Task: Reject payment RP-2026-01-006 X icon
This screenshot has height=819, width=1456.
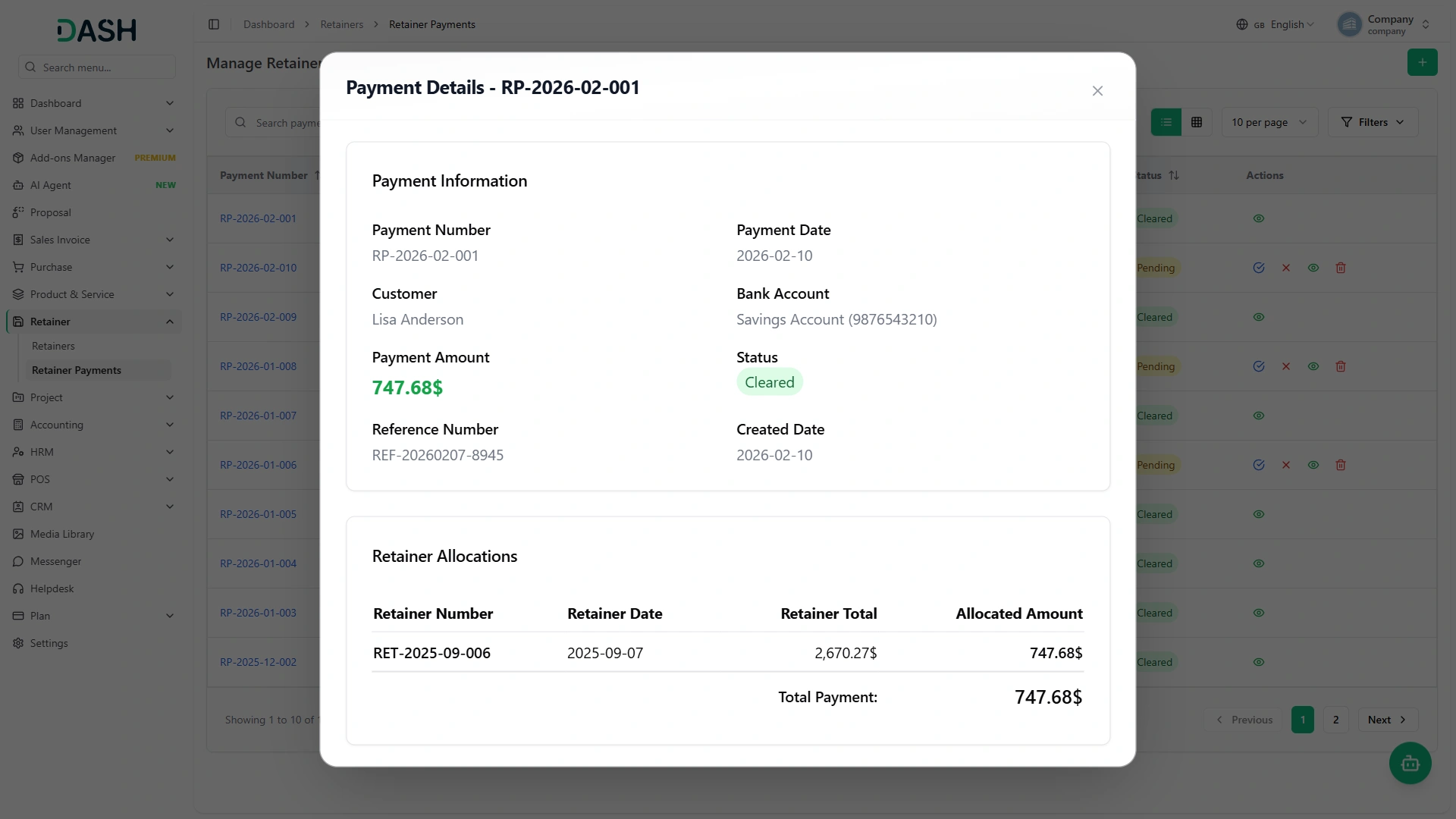Action: 1286,465
